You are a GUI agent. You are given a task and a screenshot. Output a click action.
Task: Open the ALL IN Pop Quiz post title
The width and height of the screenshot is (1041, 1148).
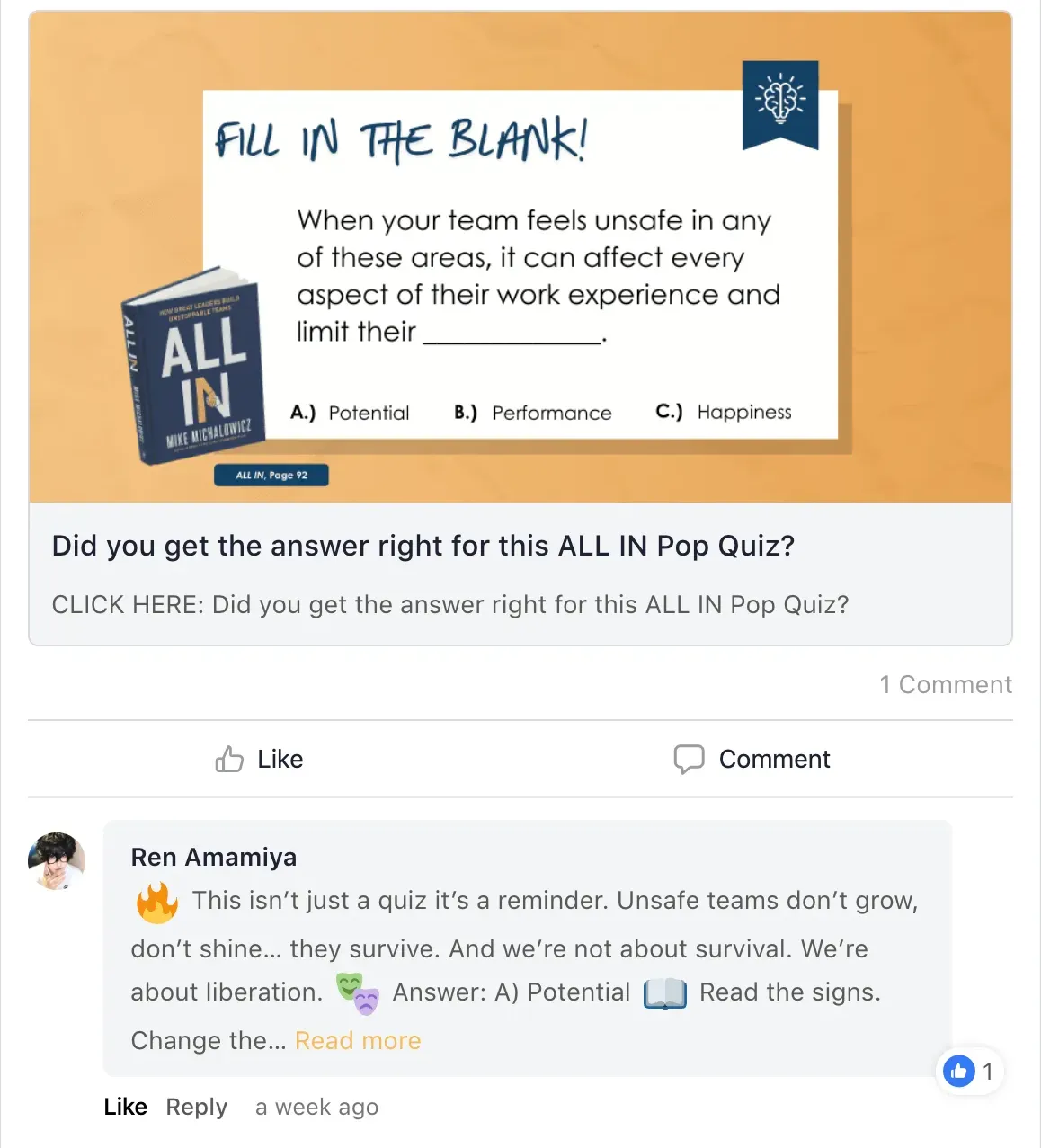(423, 546)
